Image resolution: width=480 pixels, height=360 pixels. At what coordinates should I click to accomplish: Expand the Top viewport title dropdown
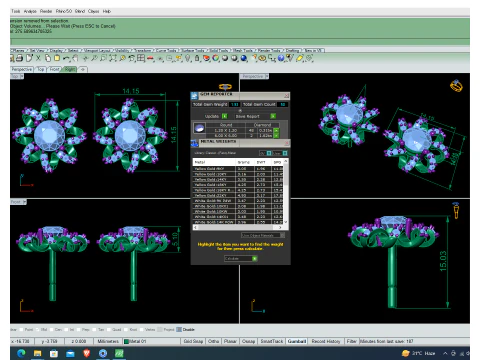(x=22, y=76)
